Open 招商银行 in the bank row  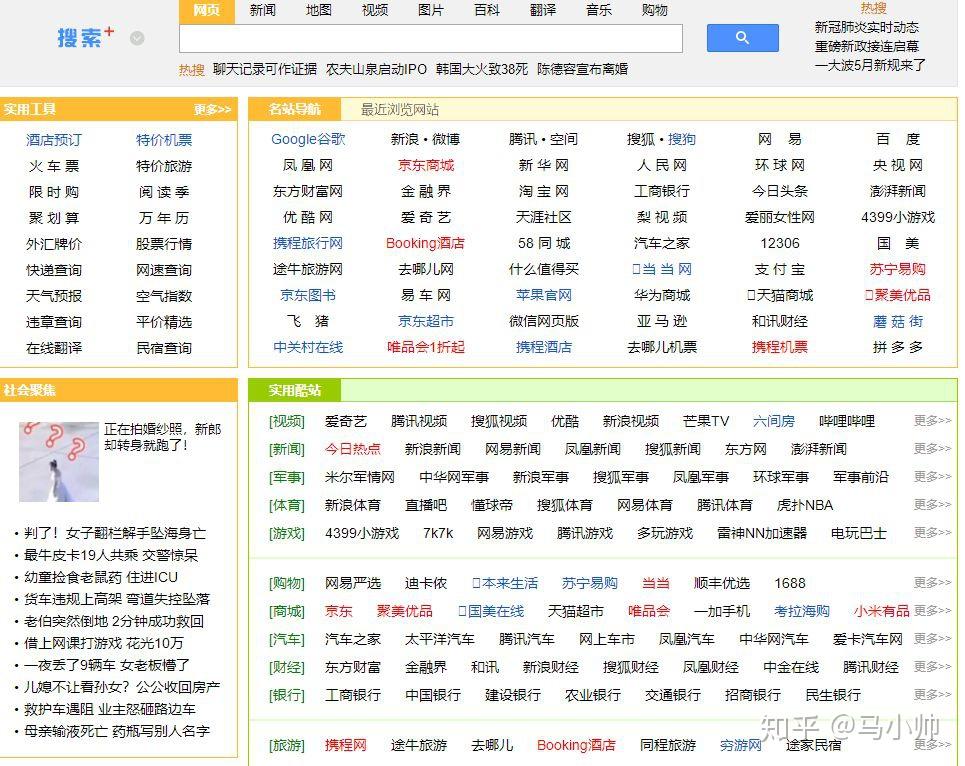(x=753, y=695)
